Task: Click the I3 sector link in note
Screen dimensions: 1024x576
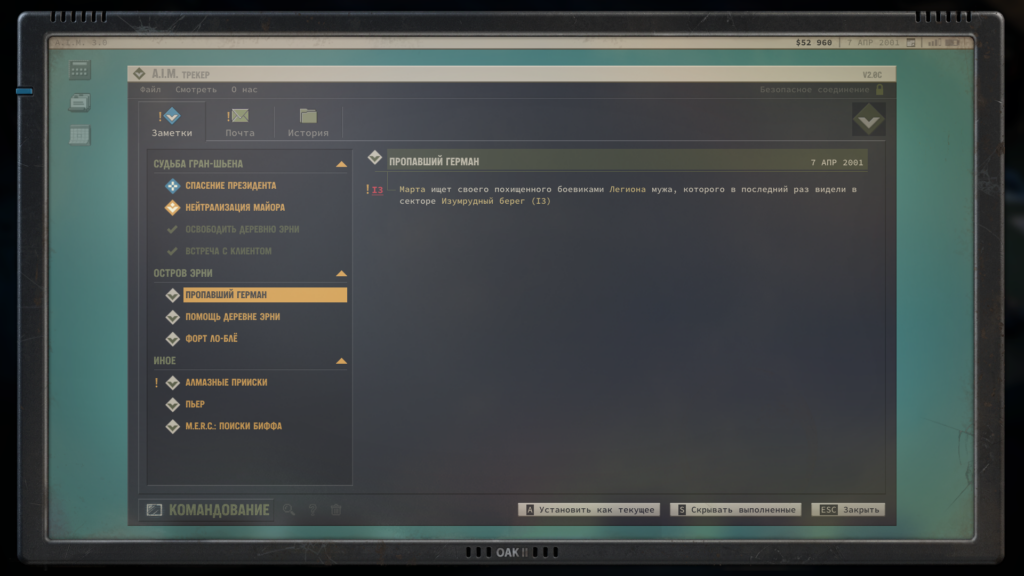Action: pos(377,190)
